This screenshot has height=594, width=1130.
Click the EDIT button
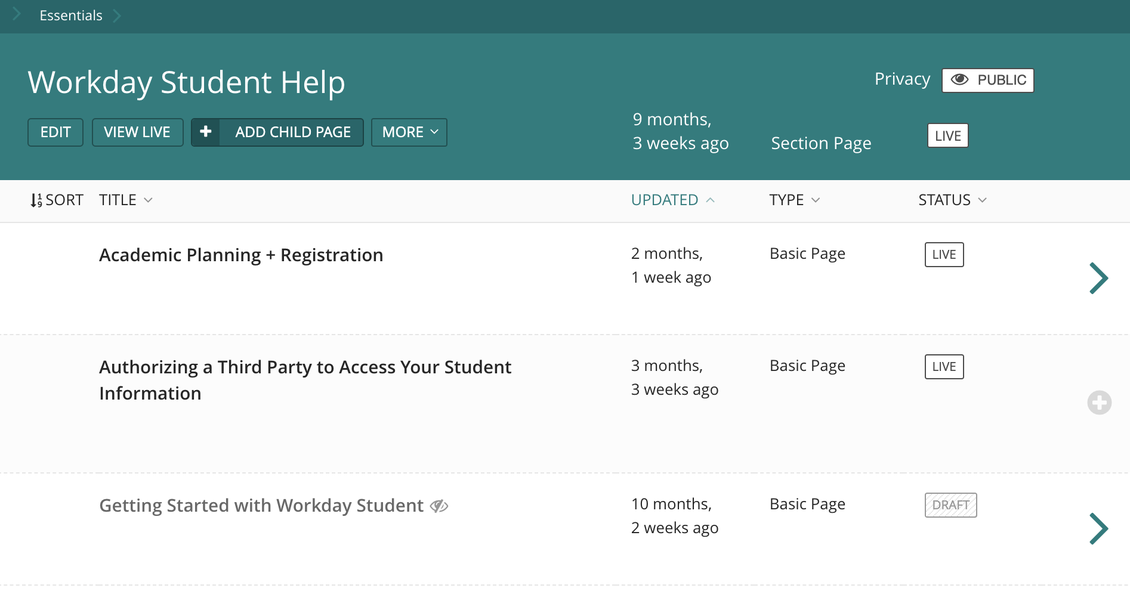(55, 133)
